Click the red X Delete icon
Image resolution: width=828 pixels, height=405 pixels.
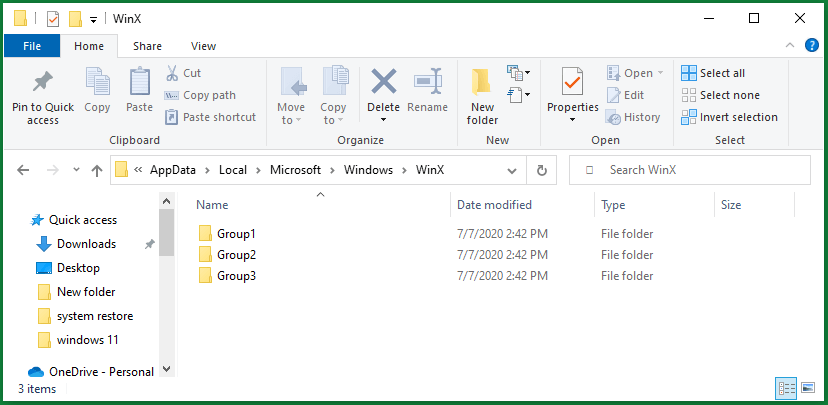click(383, 81)
